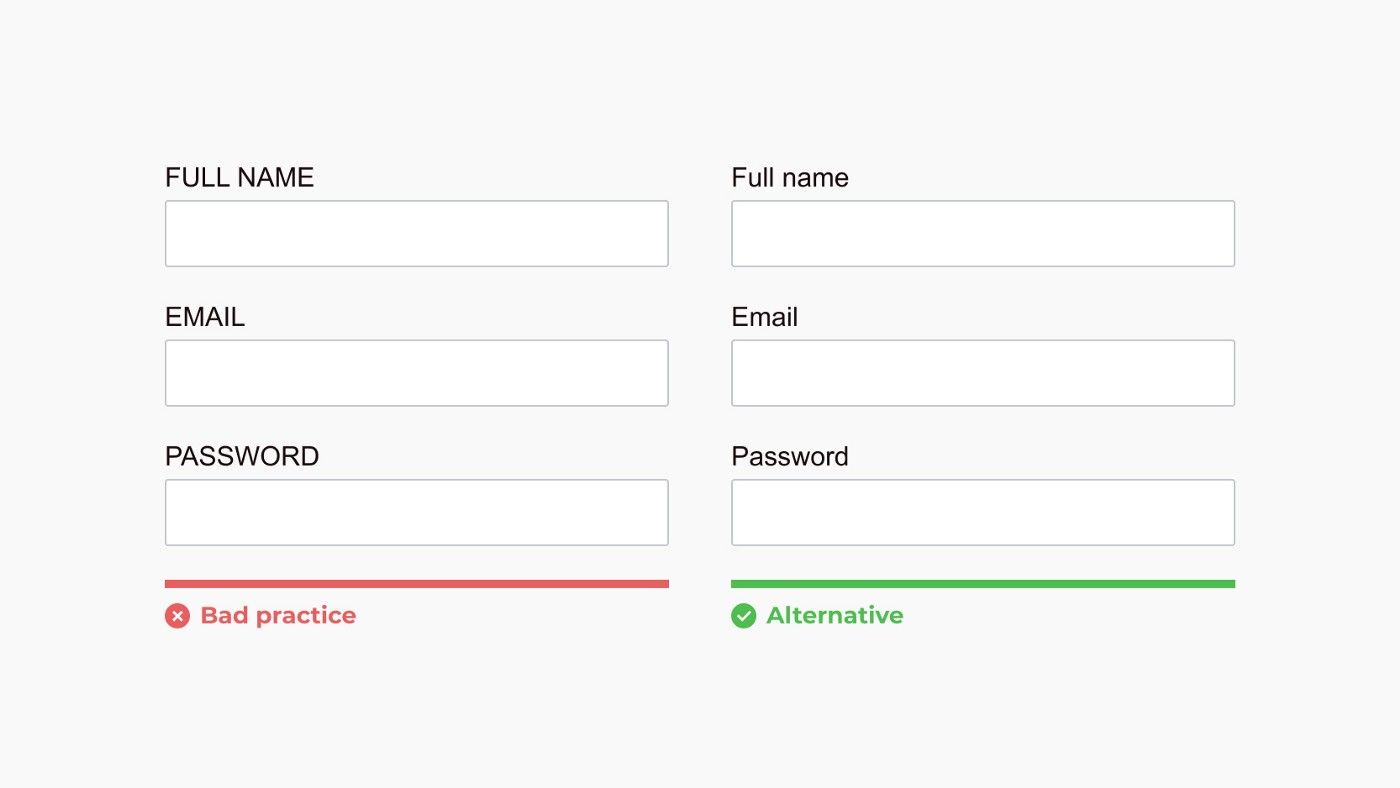Focus the uppercase FULL NAME input field

click(x=417, y=233)
